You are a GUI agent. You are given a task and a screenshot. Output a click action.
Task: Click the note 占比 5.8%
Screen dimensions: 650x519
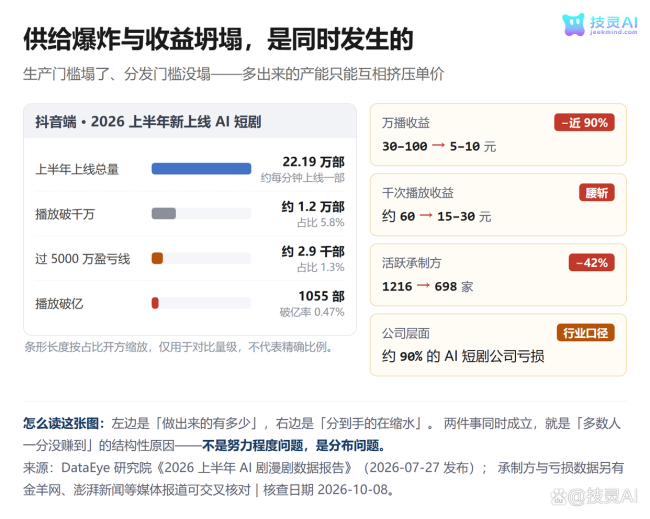tap(321, 223)
